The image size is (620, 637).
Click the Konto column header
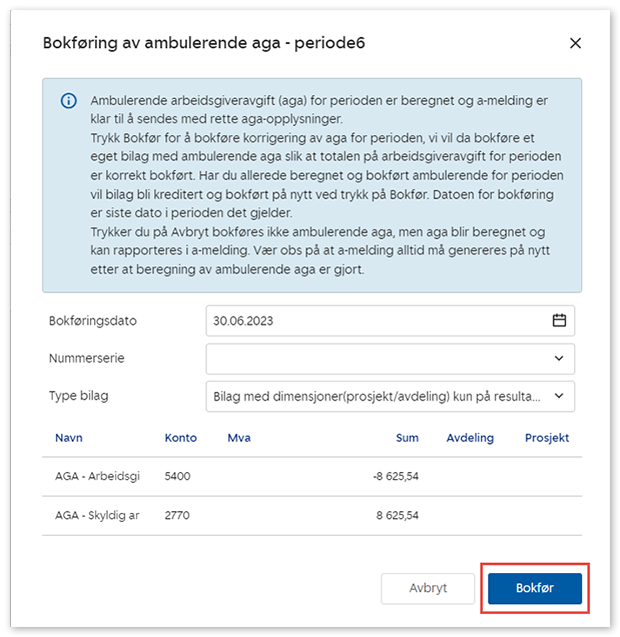coord(181,438)
